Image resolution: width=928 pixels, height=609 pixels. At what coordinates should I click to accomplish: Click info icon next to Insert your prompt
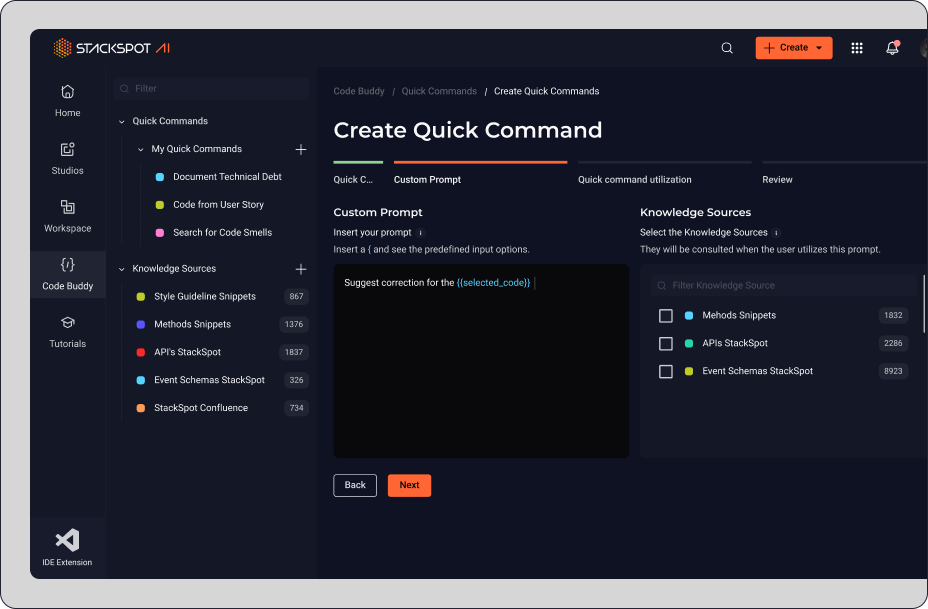coord(421,233)
